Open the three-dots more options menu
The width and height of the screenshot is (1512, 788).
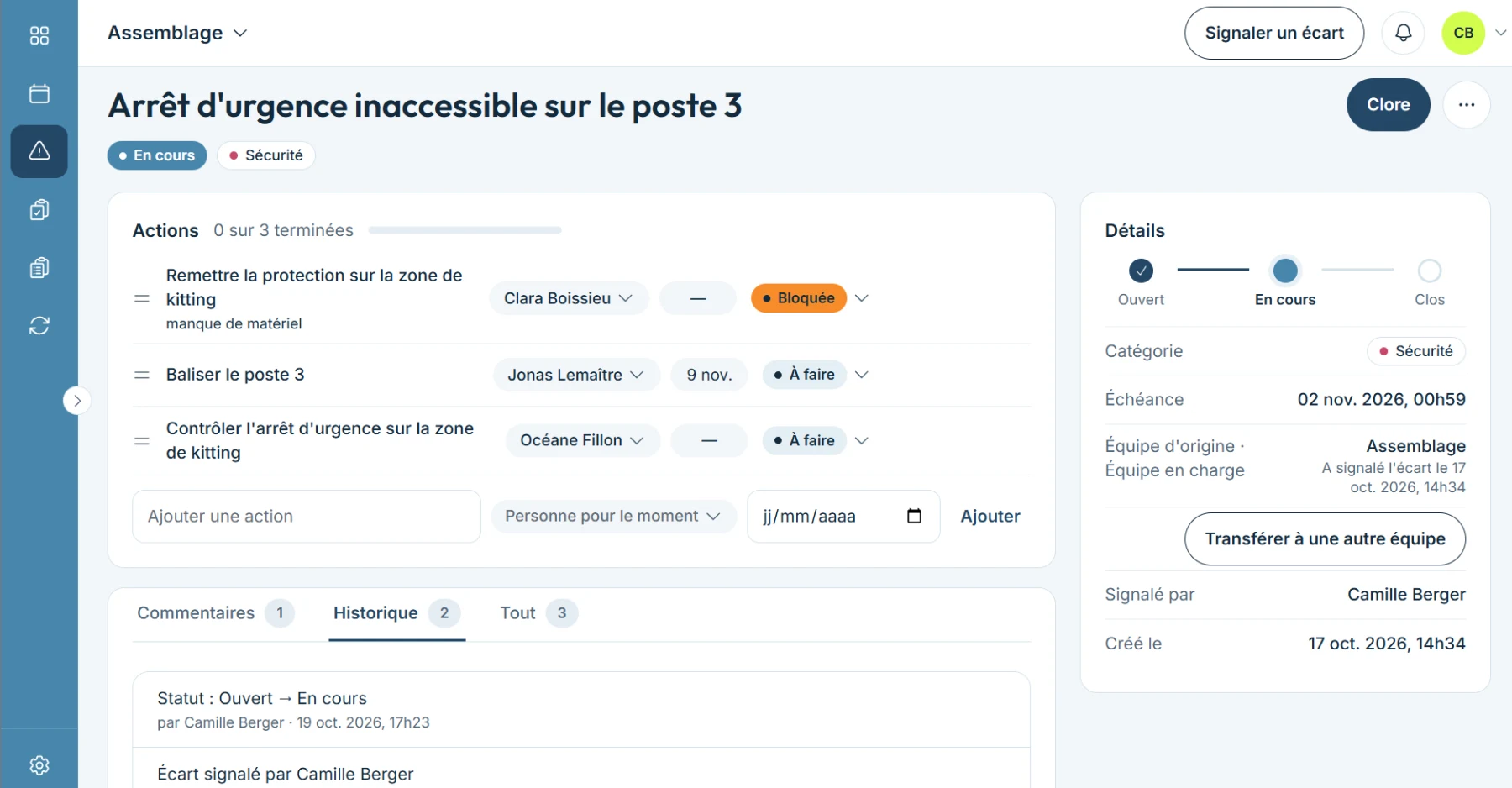coord(1467,105)
